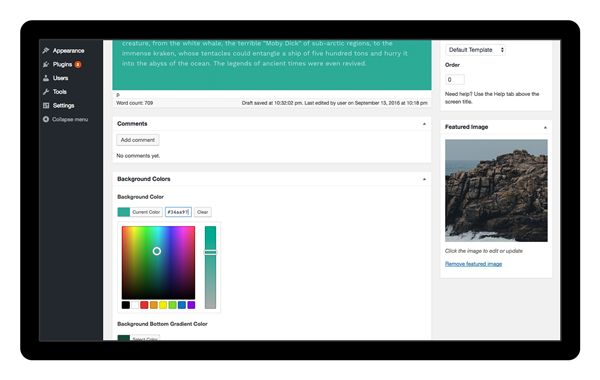Click the featured image rock thumbnail
600x380 pixels.
click(x=496, y=191)
